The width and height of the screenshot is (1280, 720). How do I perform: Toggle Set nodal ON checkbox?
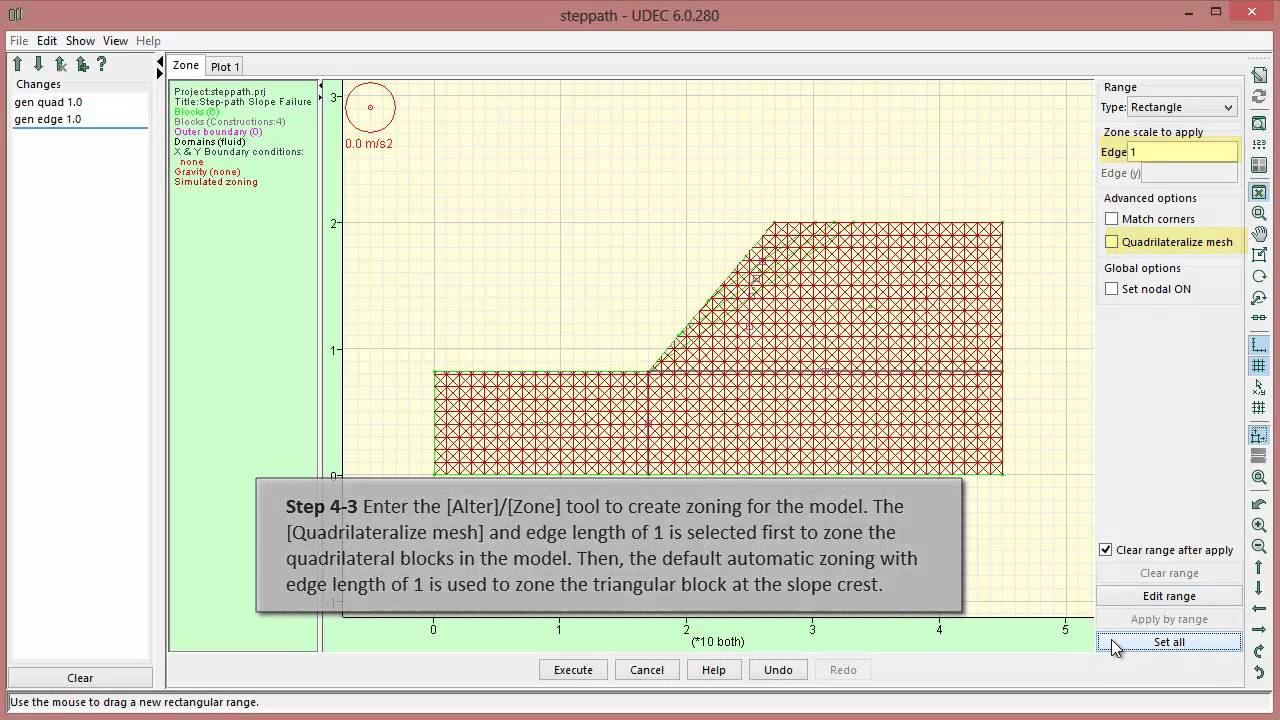1111,289
